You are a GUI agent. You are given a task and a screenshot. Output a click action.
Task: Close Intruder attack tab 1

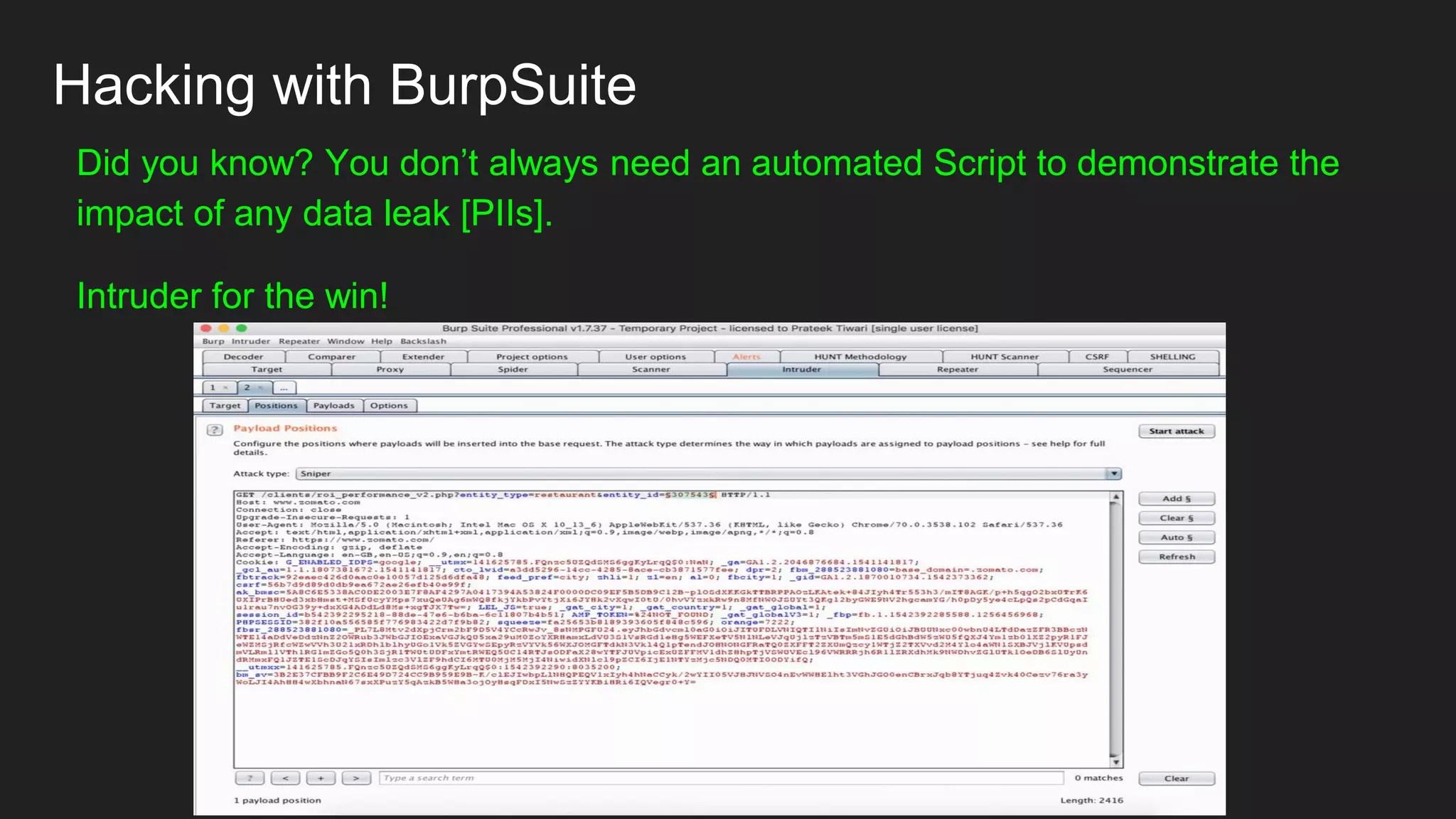(226, 387)
